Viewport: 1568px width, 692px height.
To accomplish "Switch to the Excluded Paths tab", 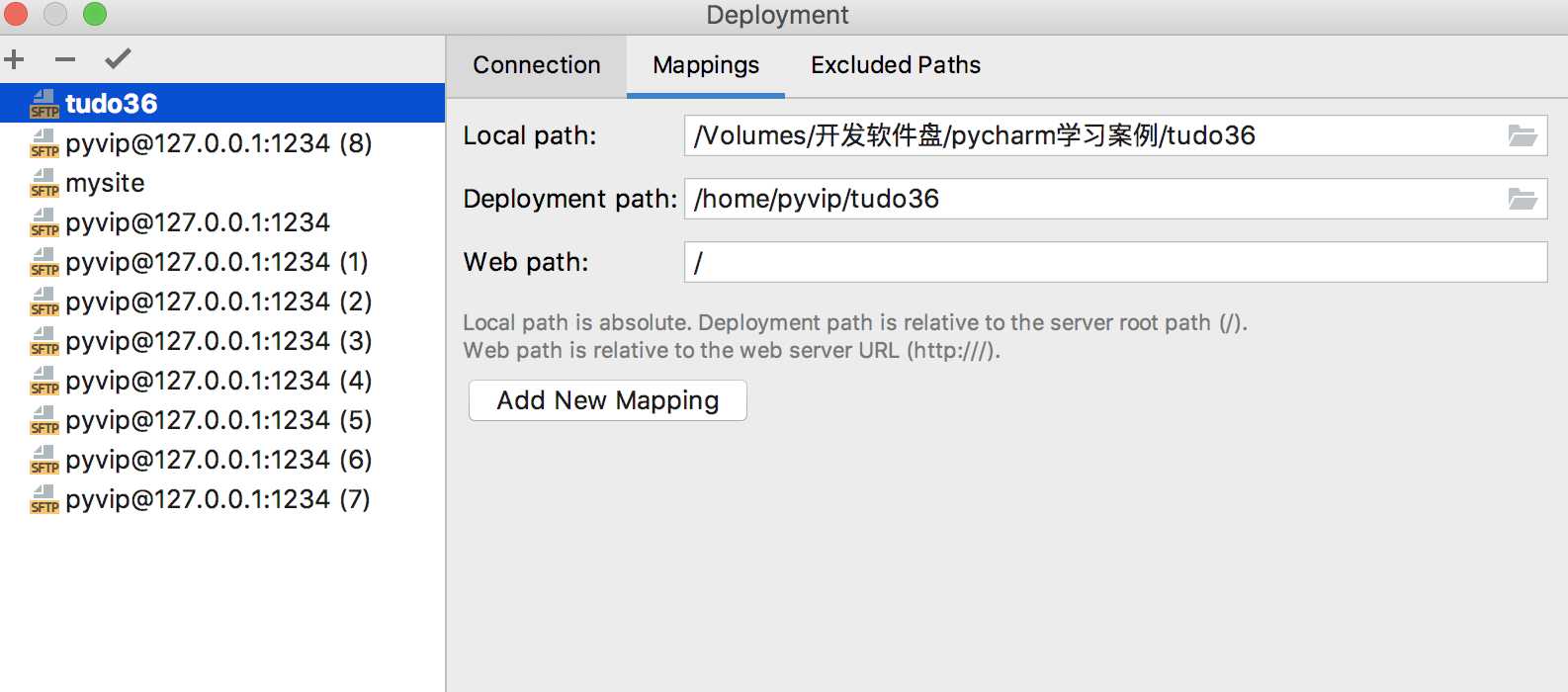I will coord(896,65).
